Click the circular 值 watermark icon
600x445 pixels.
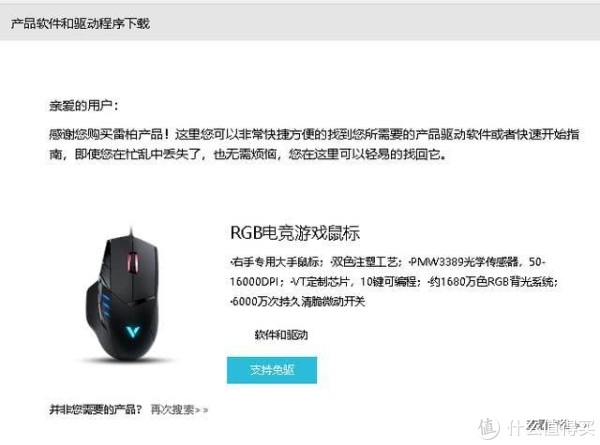tap(489, 427)
